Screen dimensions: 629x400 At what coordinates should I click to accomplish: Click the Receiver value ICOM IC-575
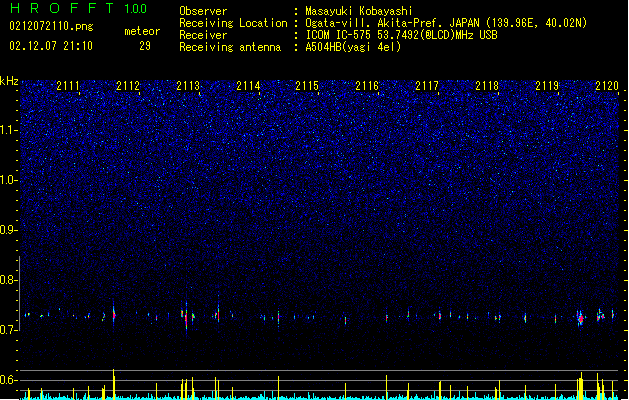tap(340, 35)
